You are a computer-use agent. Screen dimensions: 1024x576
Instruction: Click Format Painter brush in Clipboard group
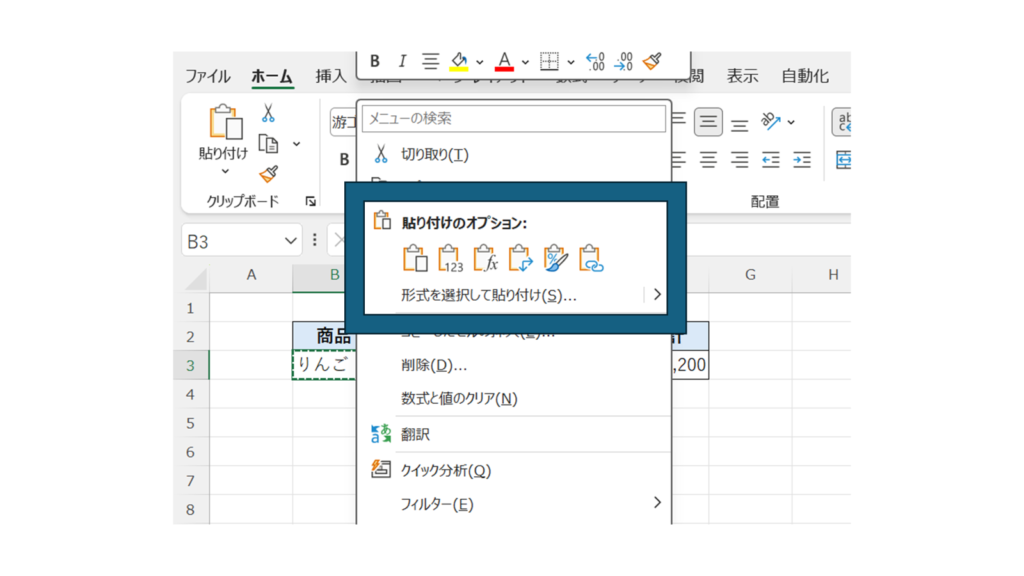(268, 174)
